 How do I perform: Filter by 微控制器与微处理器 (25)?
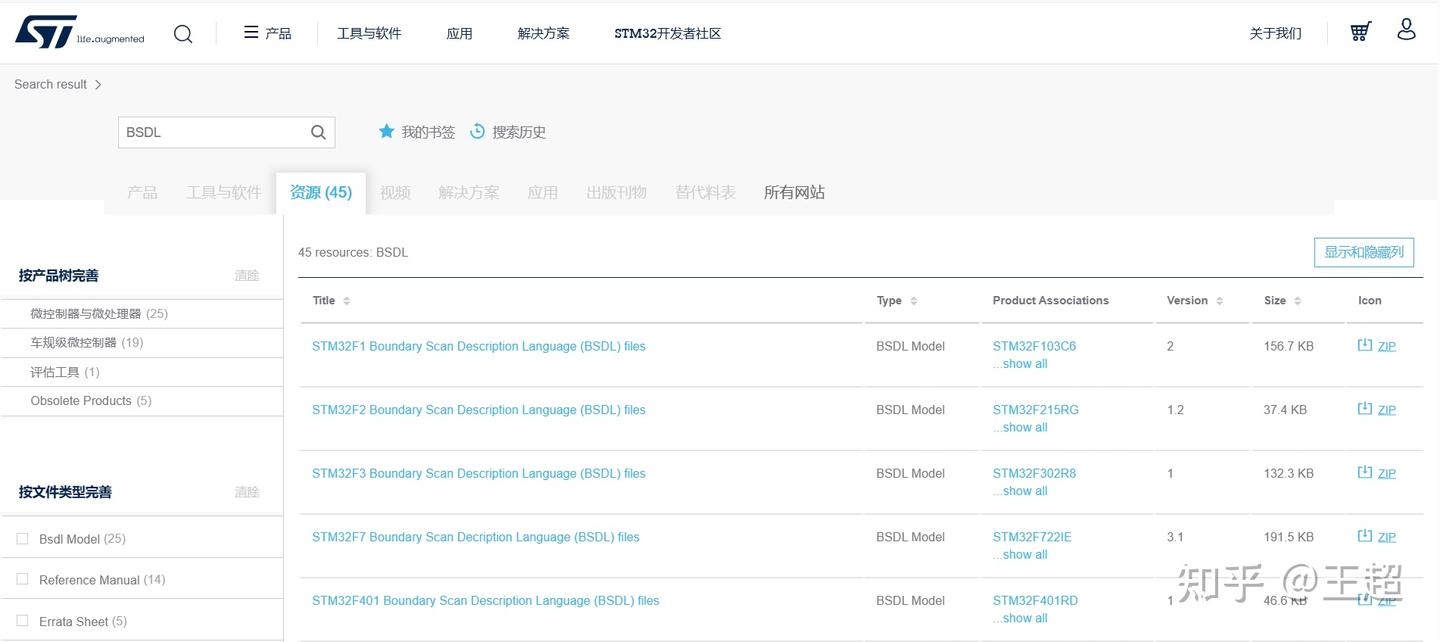tap(99, 313)
